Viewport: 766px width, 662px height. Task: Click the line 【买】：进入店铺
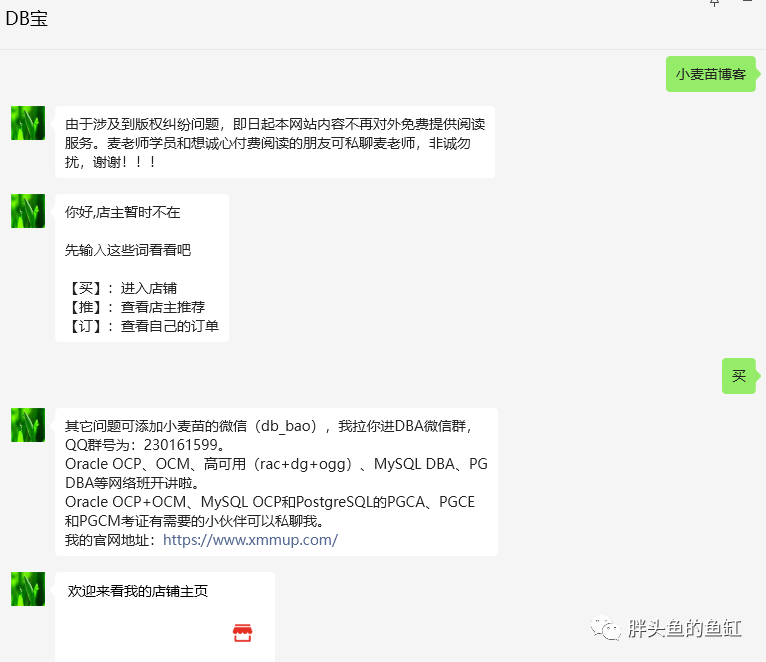[x=121, y=288]
